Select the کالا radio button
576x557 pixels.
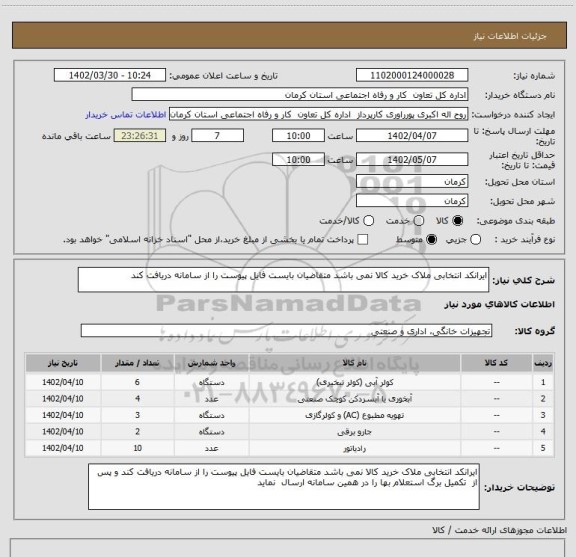pos(458,221)
